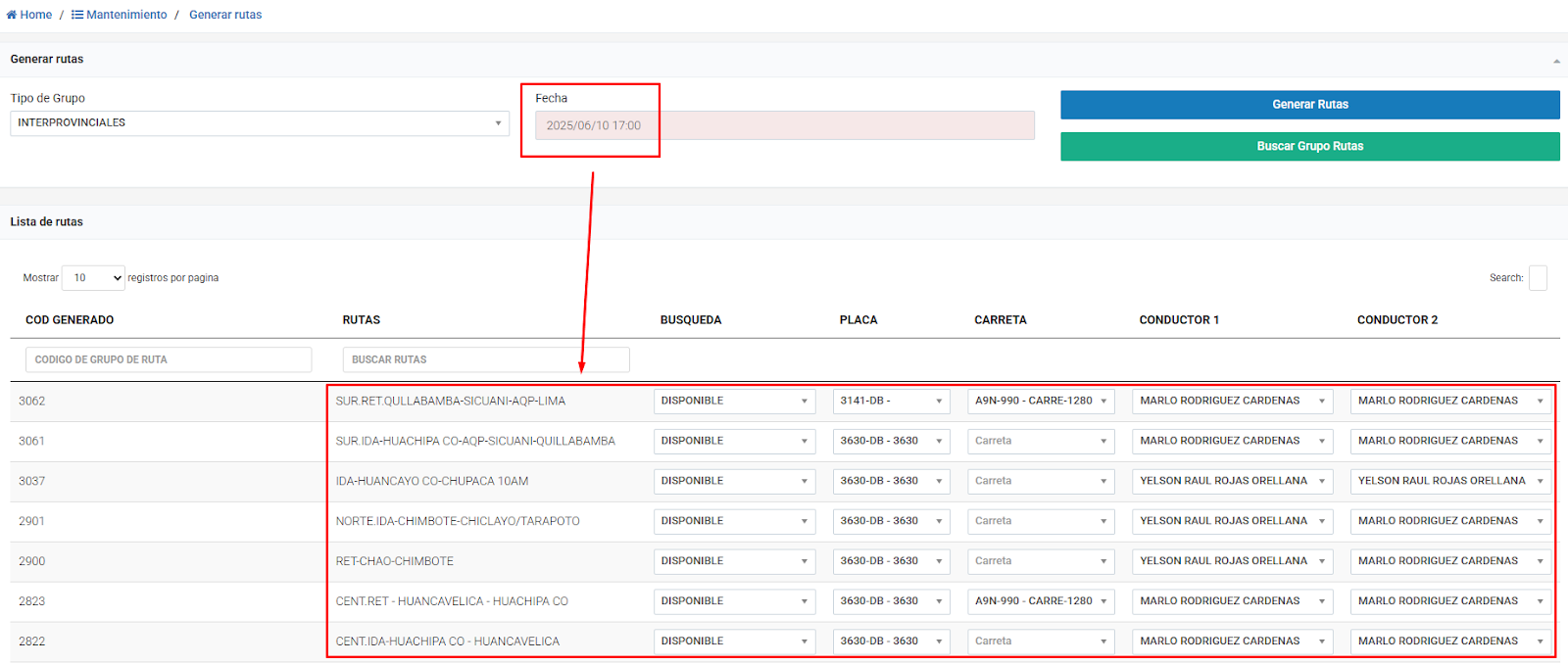The height and width of the screenshot is (665, 1568).
Task: Open the Tipo de Grupo dropdown
Action: pos(259,123)
